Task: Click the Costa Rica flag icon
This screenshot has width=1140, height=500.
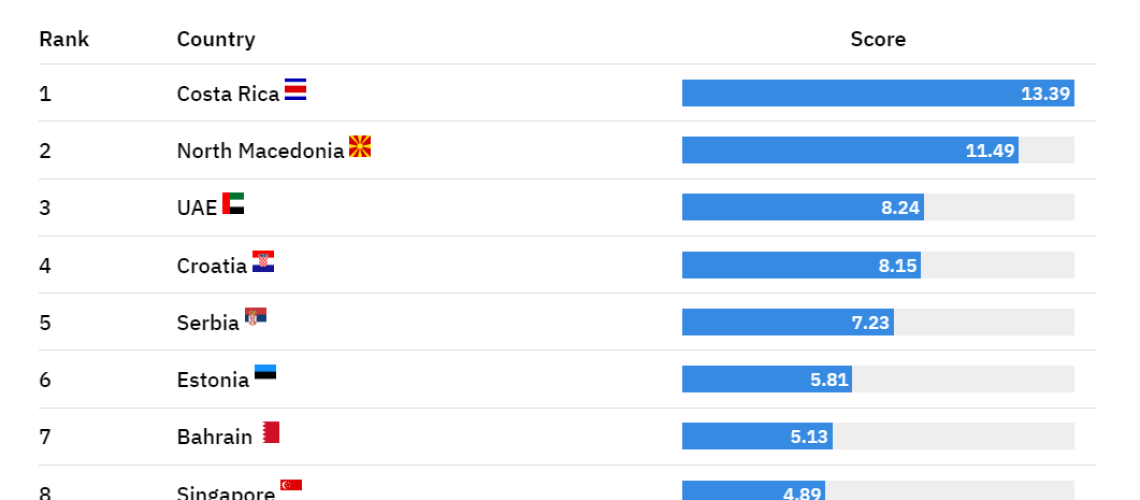Action: (x=295, y=89)
